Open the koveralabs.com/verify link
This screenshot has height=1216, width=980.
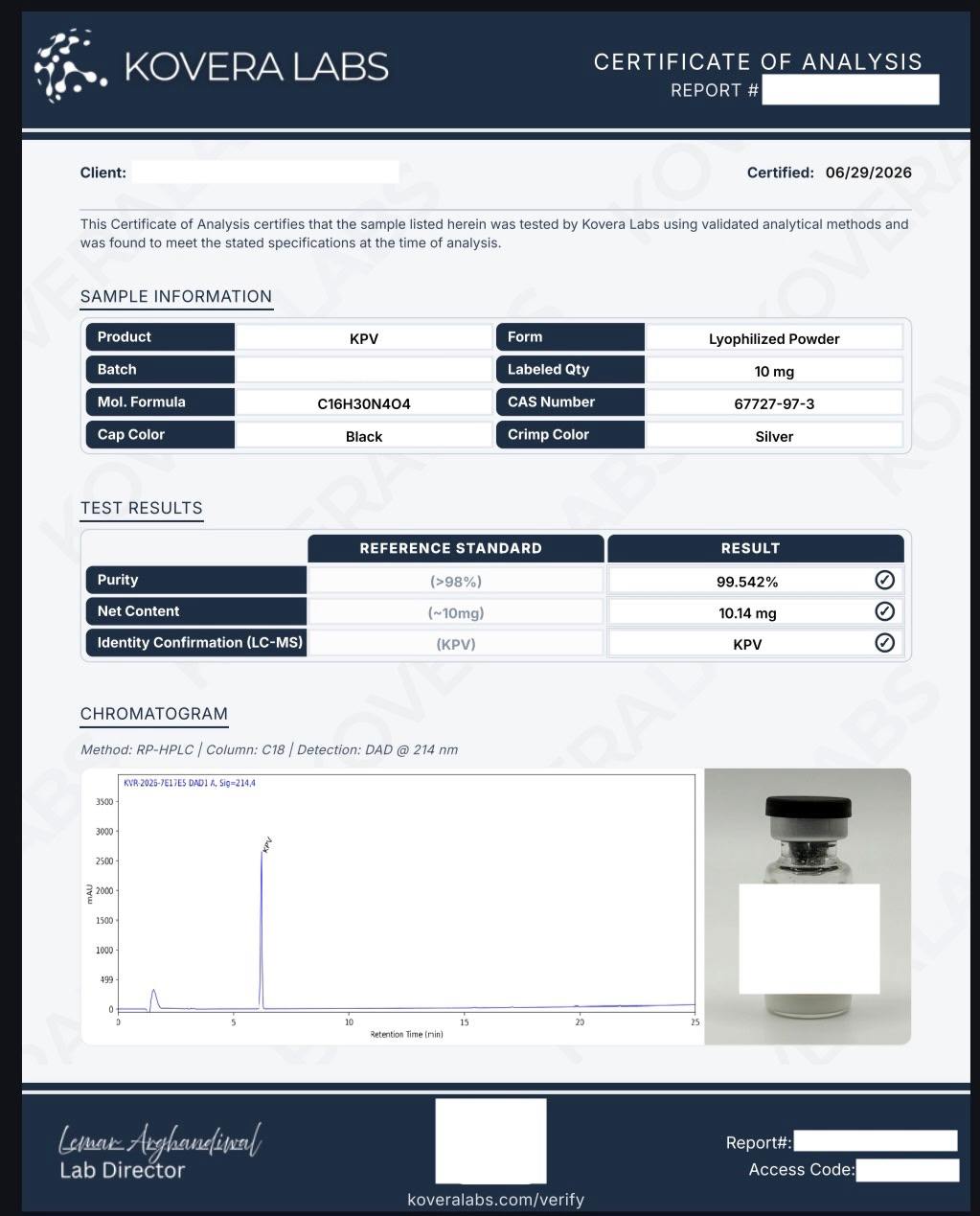[495, 1200]
